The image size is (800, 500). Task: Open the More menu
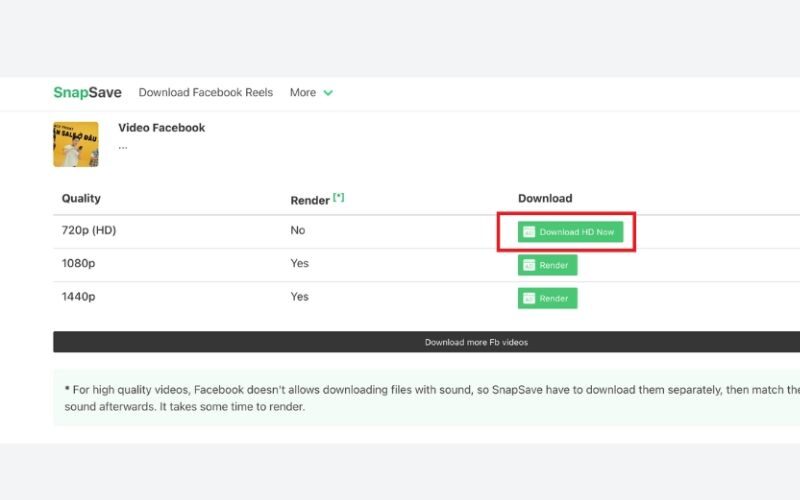303,92
